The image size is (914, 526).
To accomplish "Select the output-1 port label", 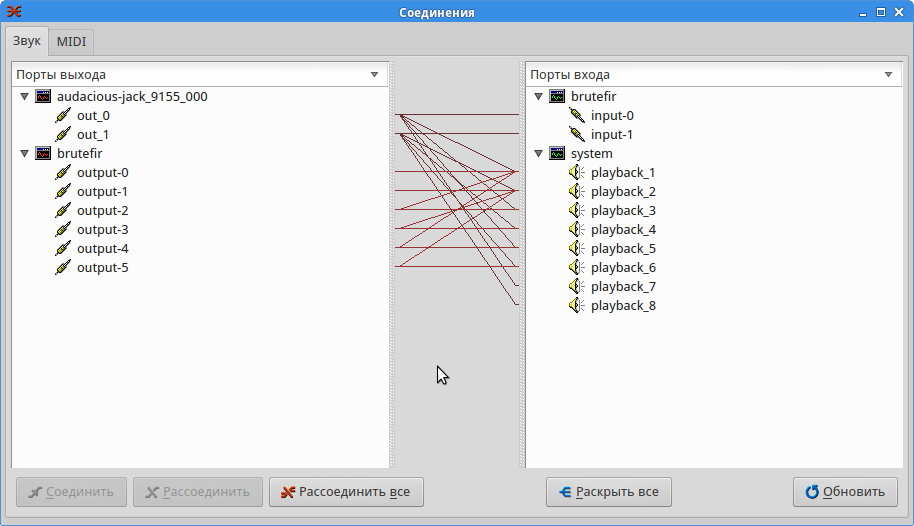I will click(103, 191).
